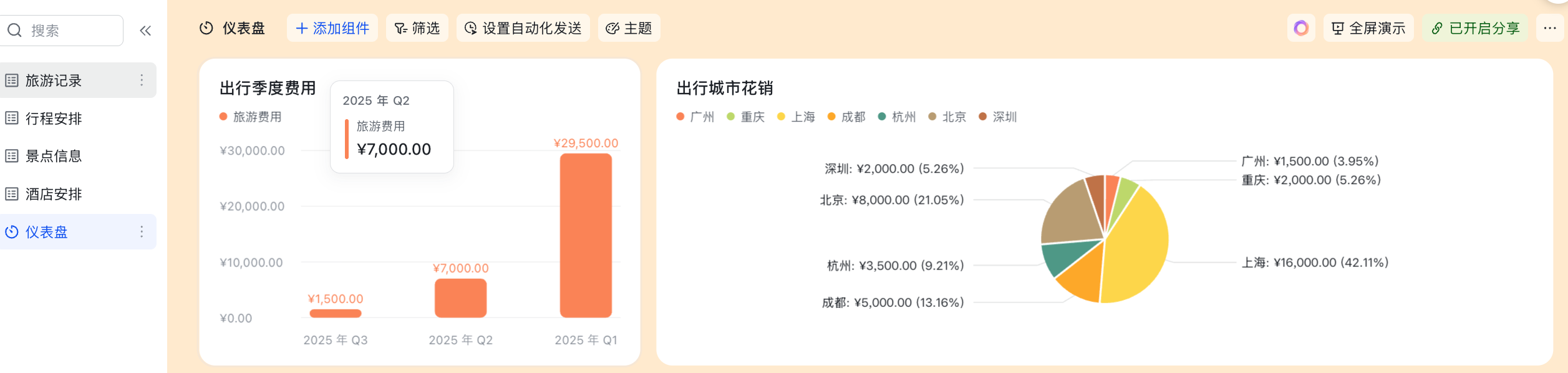The width and height of the screenshot is (1568, 373).
Task: Open the 筛选 filter dropdown
Action: coord(417,28)
